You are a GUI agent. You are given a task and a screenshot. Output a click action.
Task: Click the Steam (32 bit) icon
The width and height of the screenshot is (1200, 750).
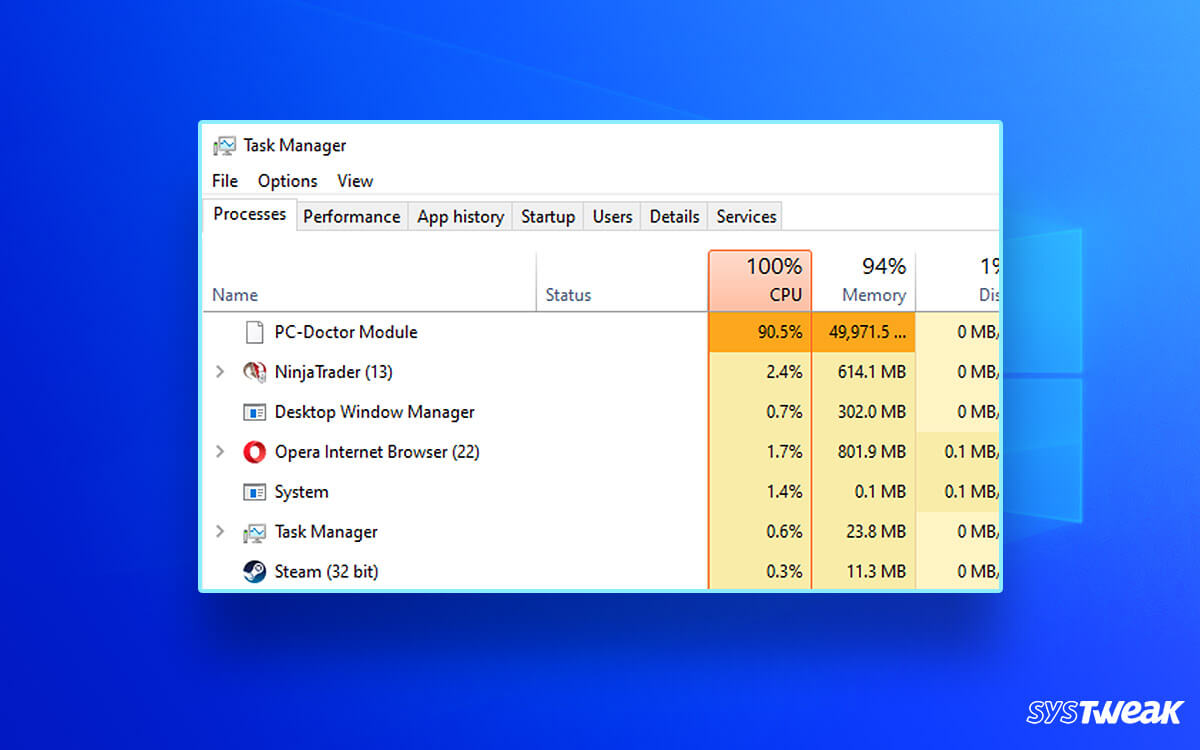(254, 572)
